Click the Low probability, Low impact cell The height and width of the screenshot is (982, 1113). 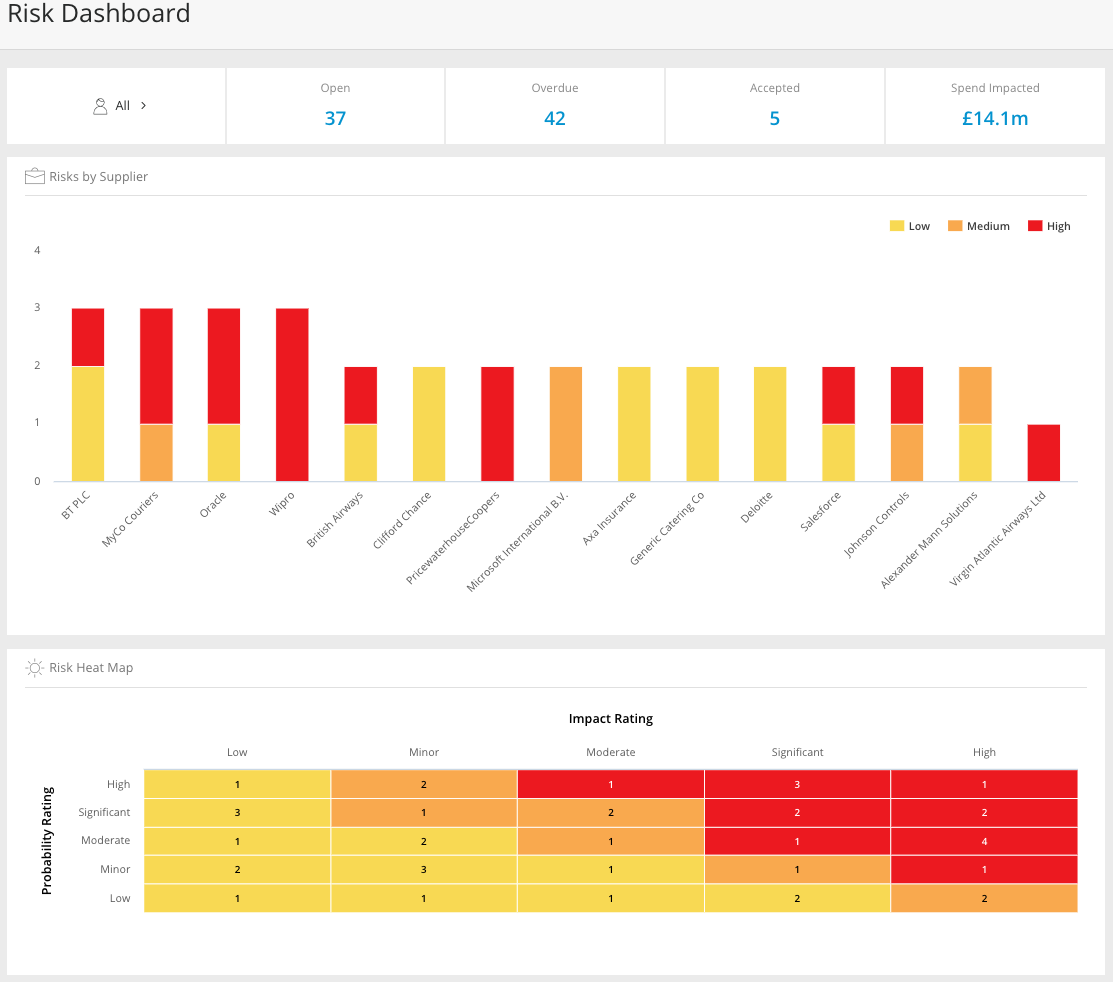coord(237,898)
